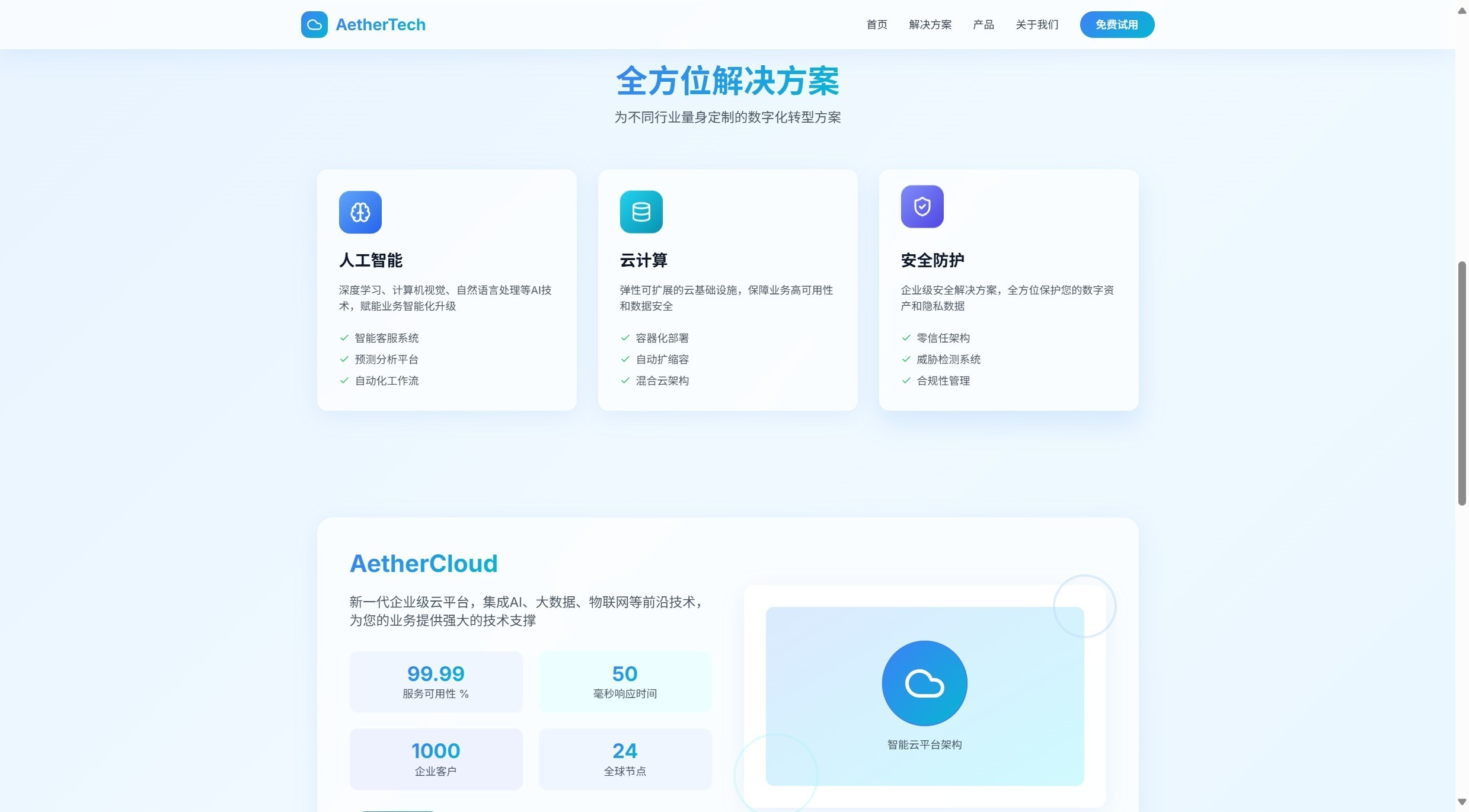Click the 99.99 服务可用性 stat tile
The height and width of the screenshot is (812, 1469).
coord(436,682)
